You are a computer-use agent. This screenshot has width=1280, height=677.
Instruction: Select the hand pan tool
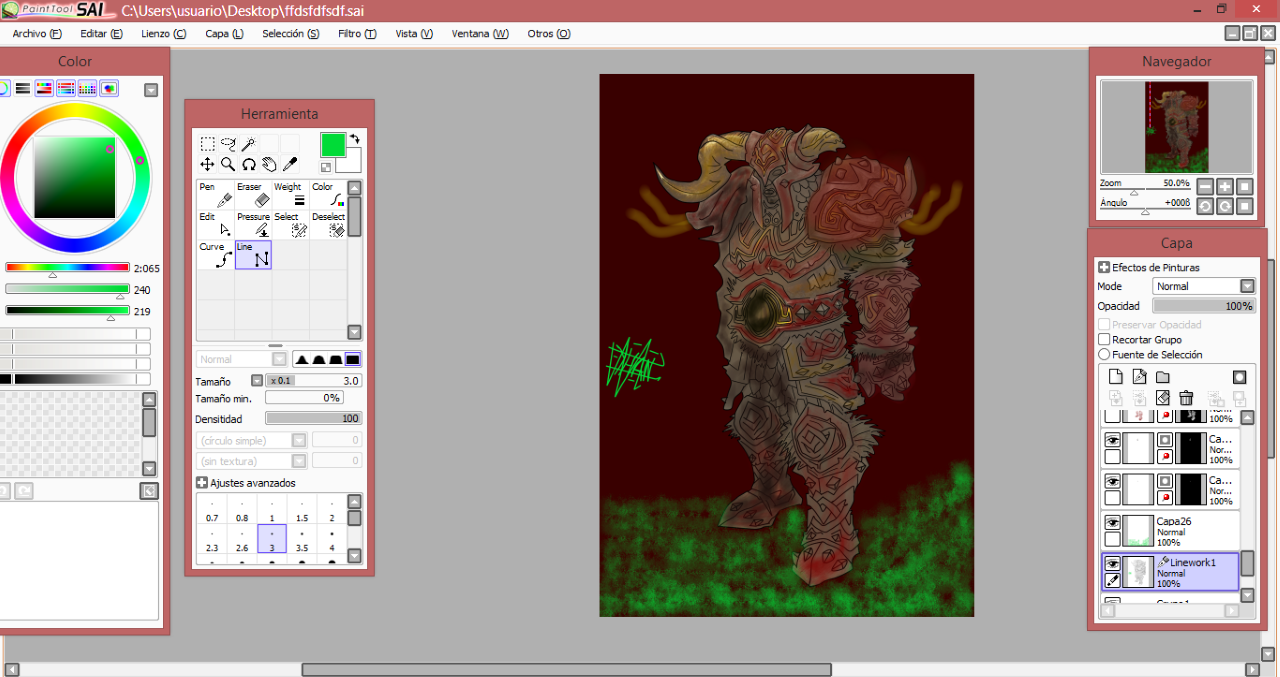[x=269, y=164]
